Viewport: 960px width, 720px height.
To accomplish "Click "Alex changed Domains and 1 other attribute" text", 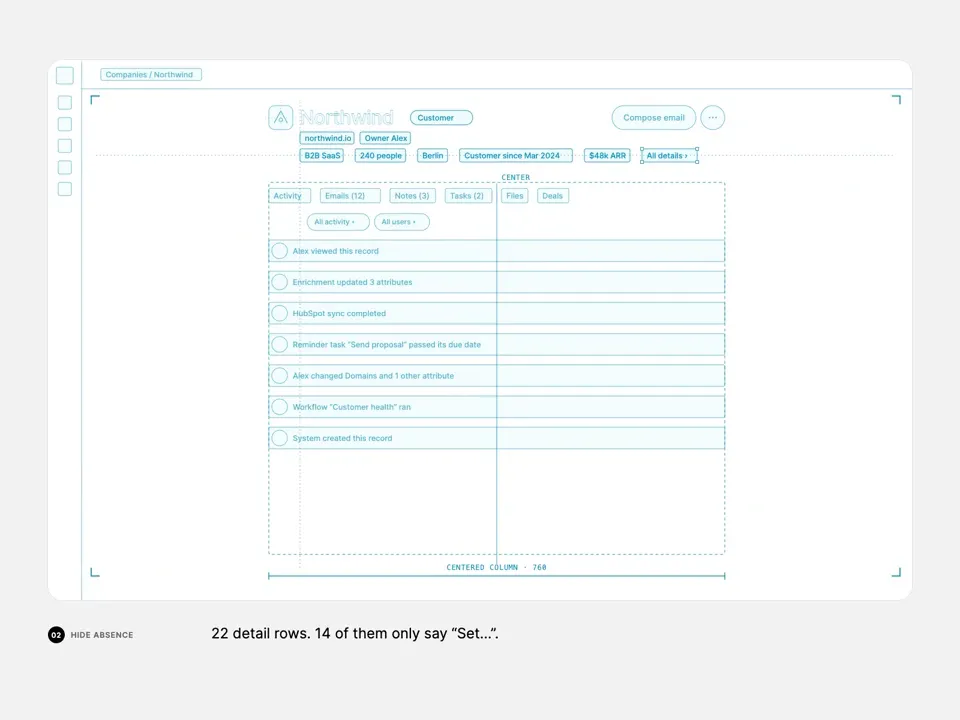I will (373, 376).
